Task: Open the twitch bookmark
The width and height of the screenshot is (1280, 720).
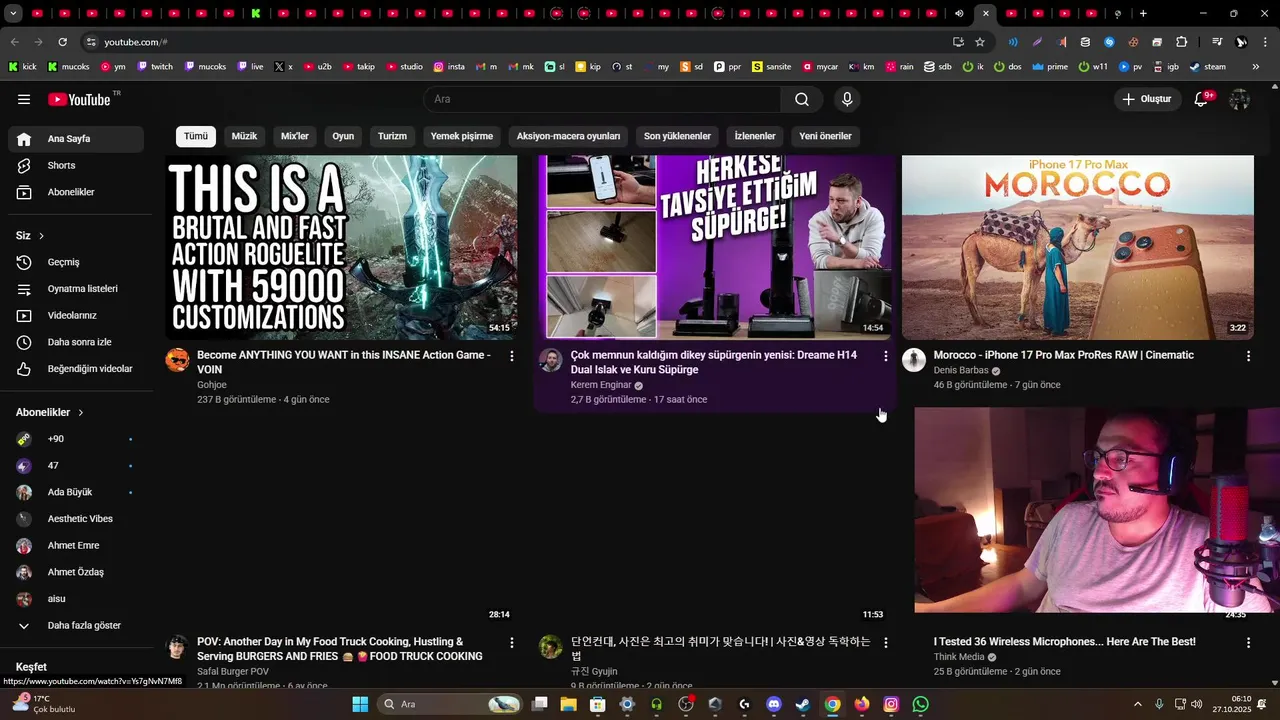Action: pos(154,67)
